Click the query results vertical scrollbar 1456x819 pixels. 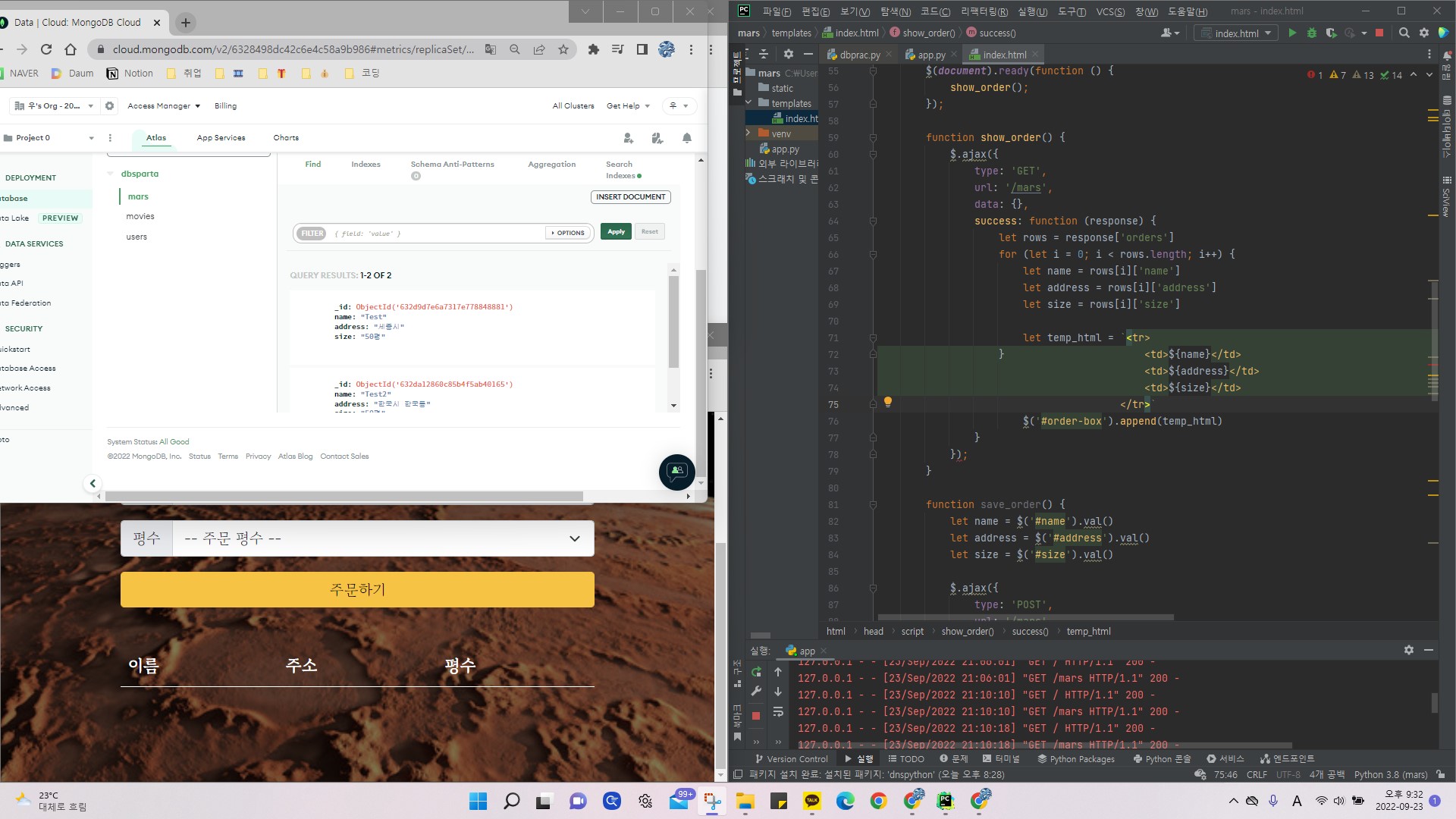pyautogui.click(x=673, y=322)
